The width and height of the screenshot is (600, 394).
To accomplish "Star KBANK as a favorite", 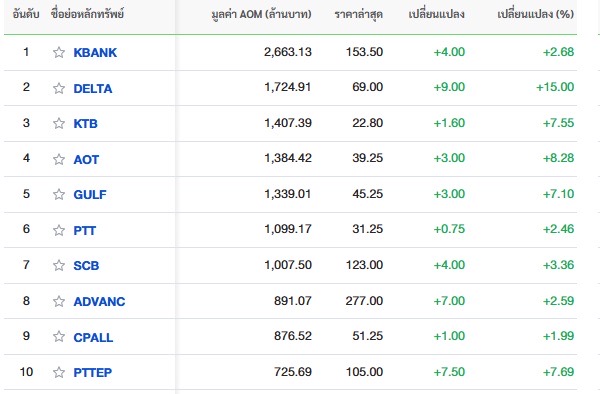I will (x=59, y=52).
